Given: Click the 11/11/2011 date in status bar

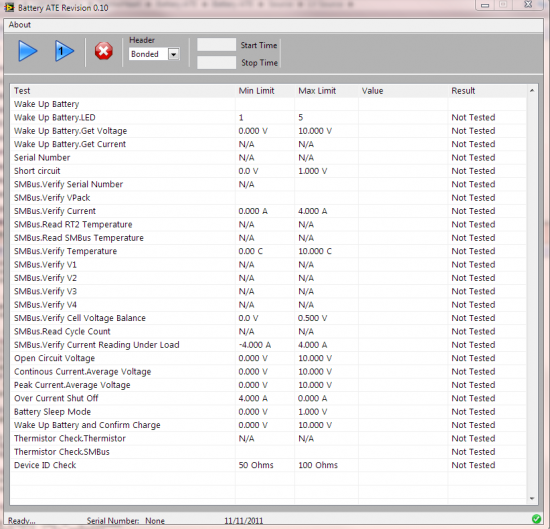Looking at the screenshot, I should pyautogui.click(x=244, y=521).
